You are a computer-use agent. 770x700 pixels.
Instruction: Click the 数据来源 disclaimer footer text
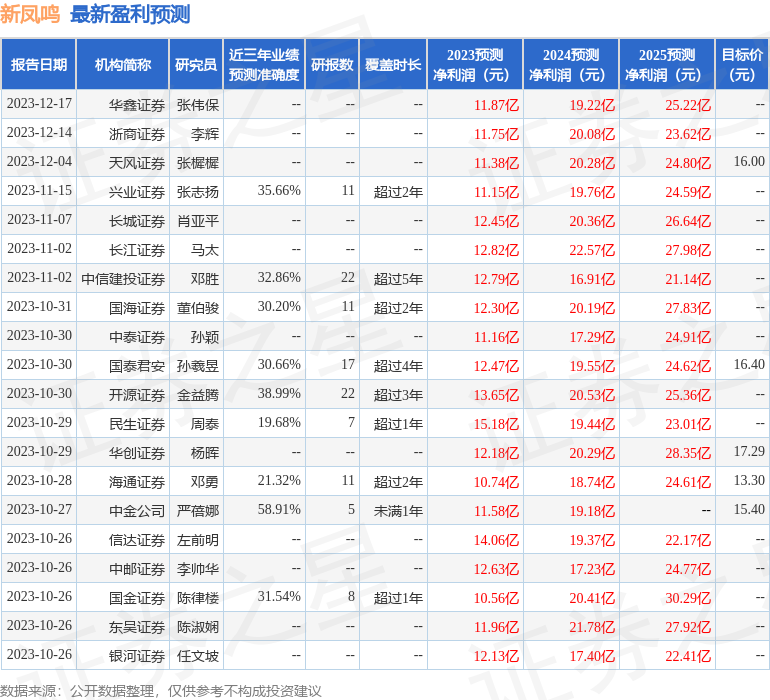pos(161,691)
